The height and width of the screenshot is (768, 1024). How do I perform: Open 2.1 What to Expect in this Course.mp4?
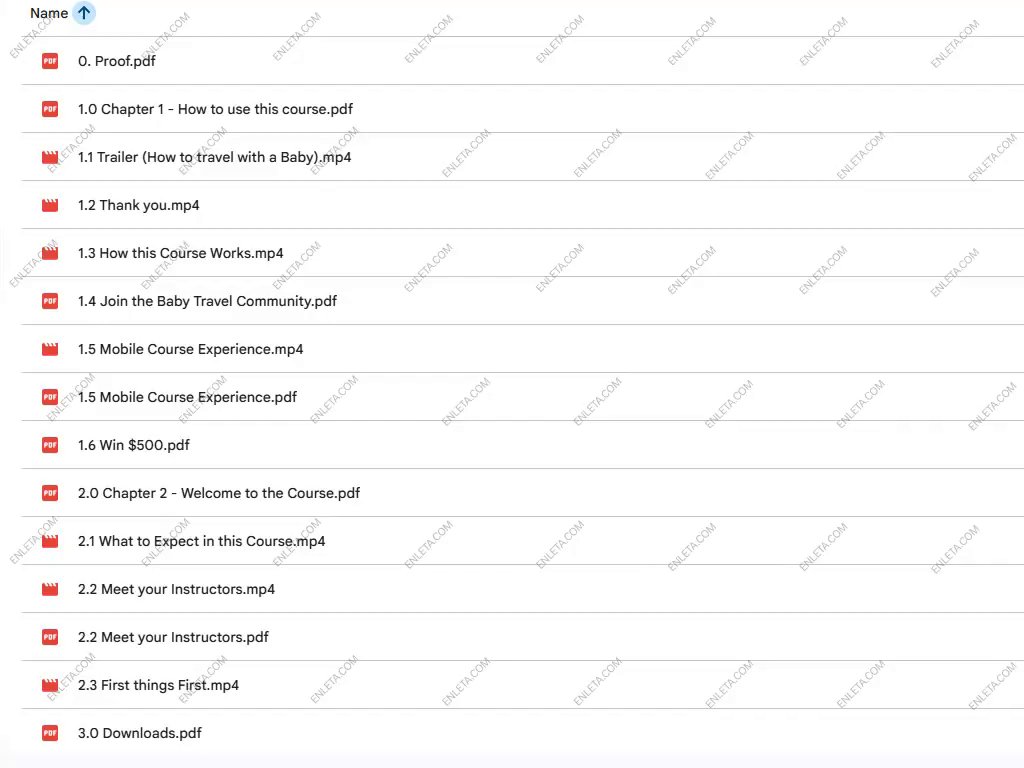pyautogui.click(x=201, y=541)
